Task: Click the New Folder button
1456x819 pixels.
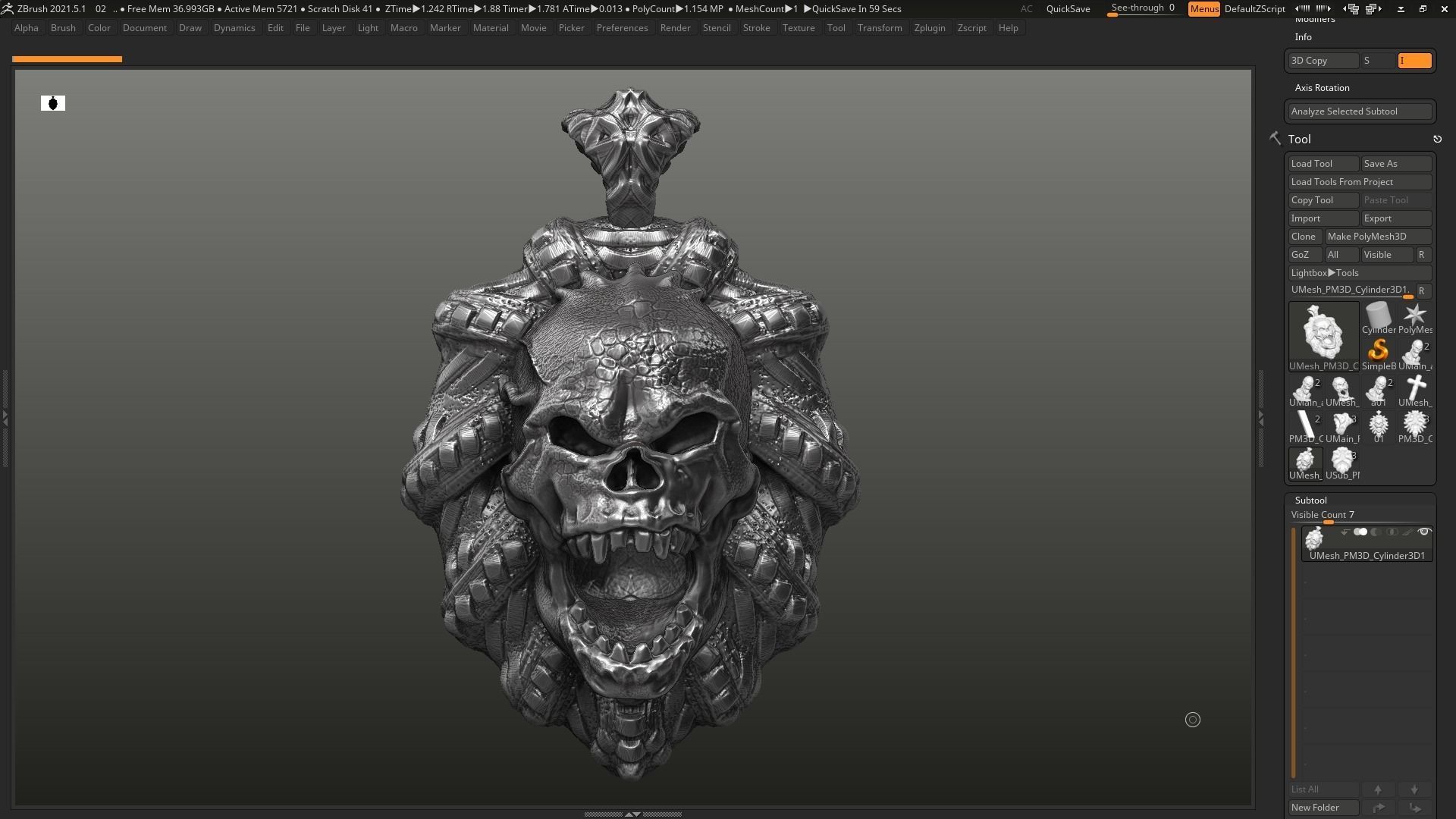Action: coord(1323,808)
